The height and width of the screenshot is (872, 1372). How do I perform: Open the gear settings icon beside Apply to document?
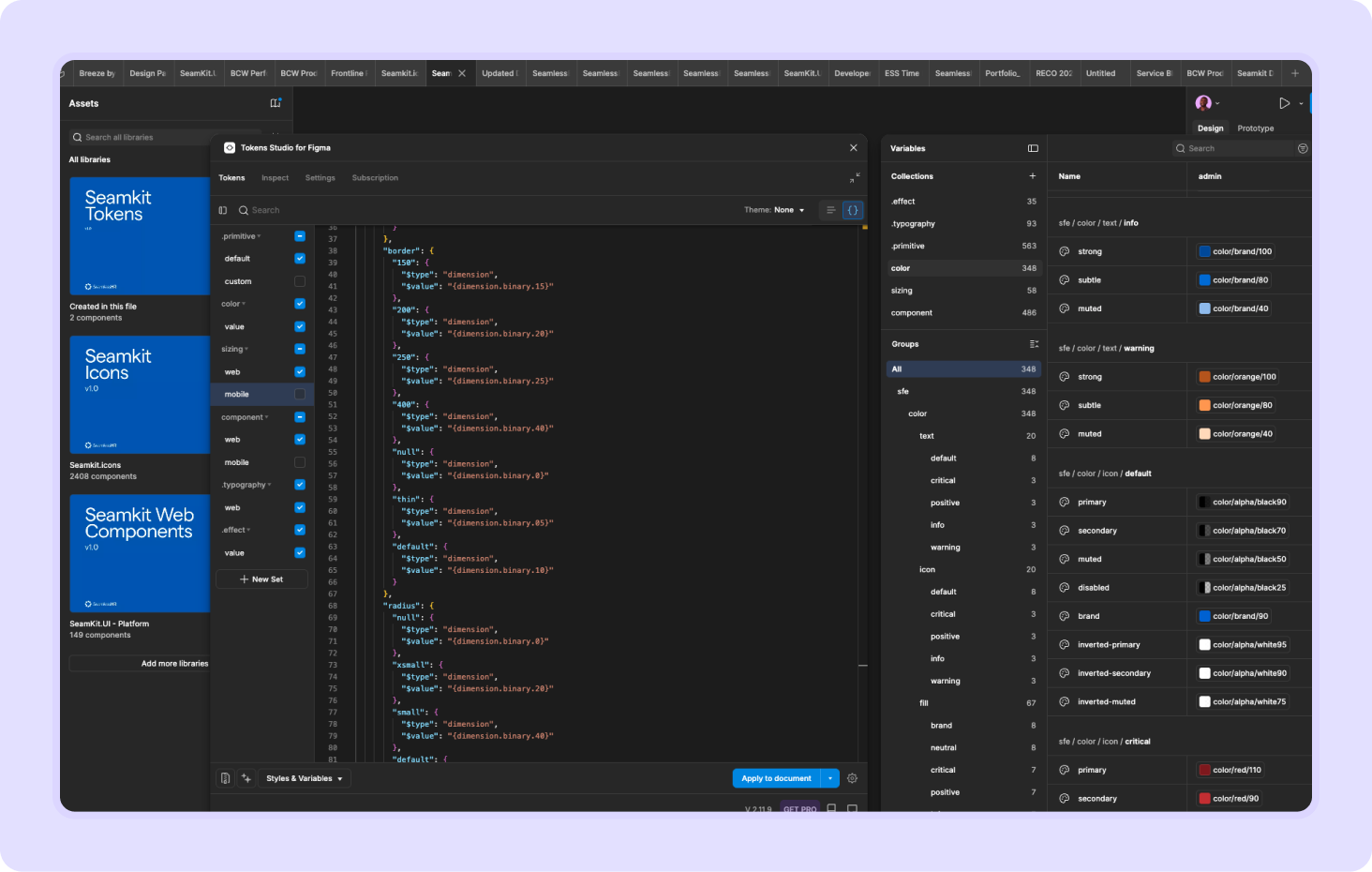(852, 778)
